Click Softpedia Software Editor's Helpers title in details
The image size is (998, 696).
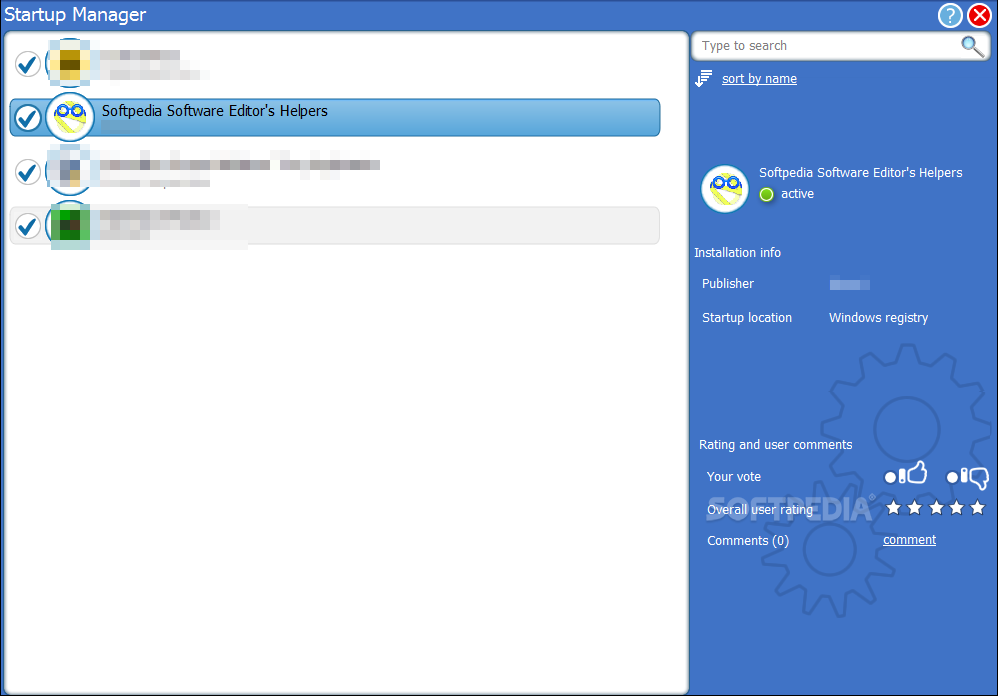(861, 172)
